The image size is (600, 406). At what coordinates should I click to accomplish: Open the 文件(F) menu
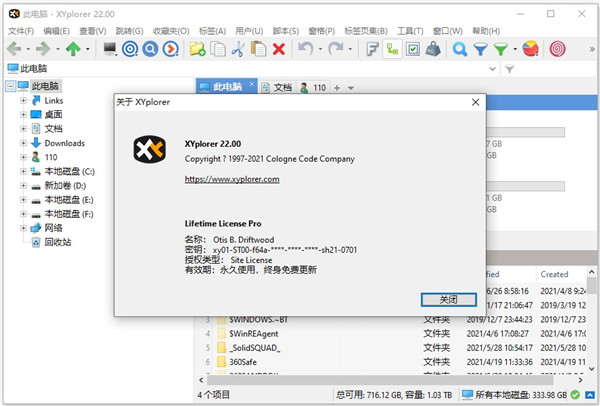[21, 31]
